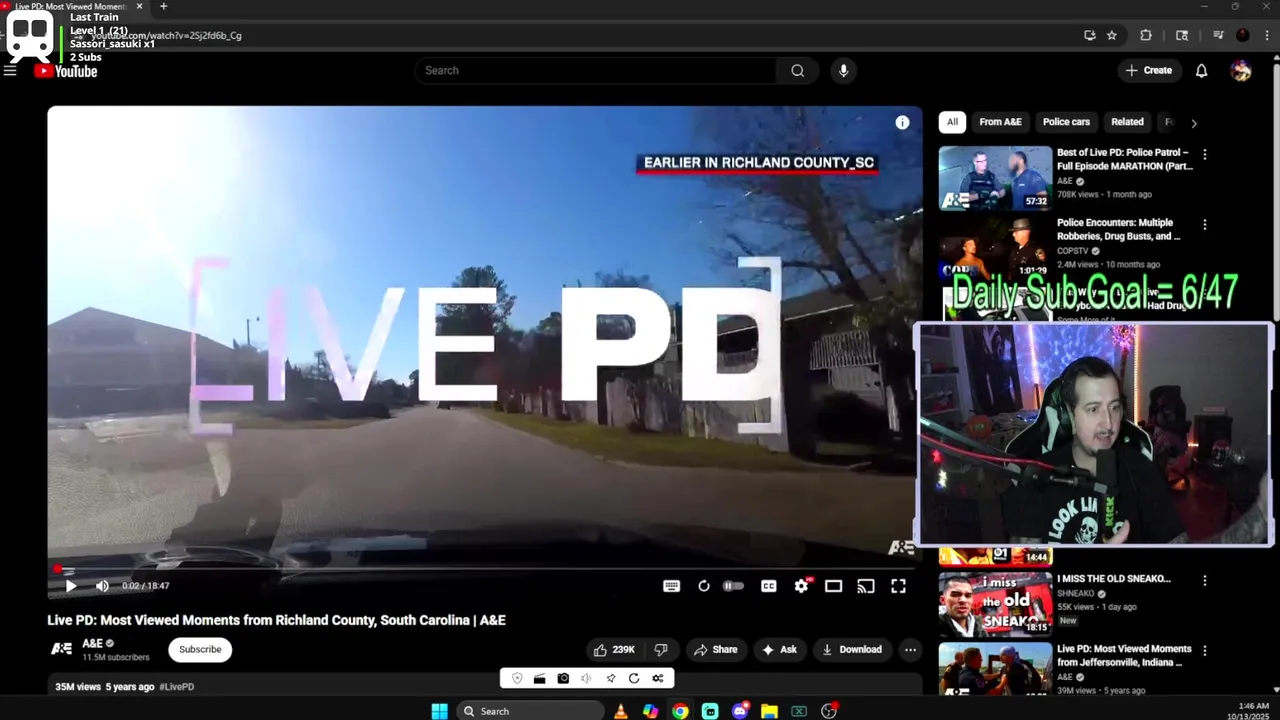The width and height of the screenshot is (1280, 720).
Task: Open a new browser tab
Action: point(163,6)
